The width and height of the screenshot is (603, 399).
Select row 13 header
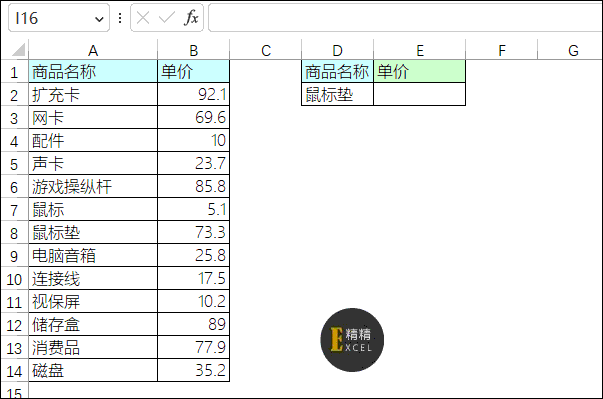(x=14, y=348)
